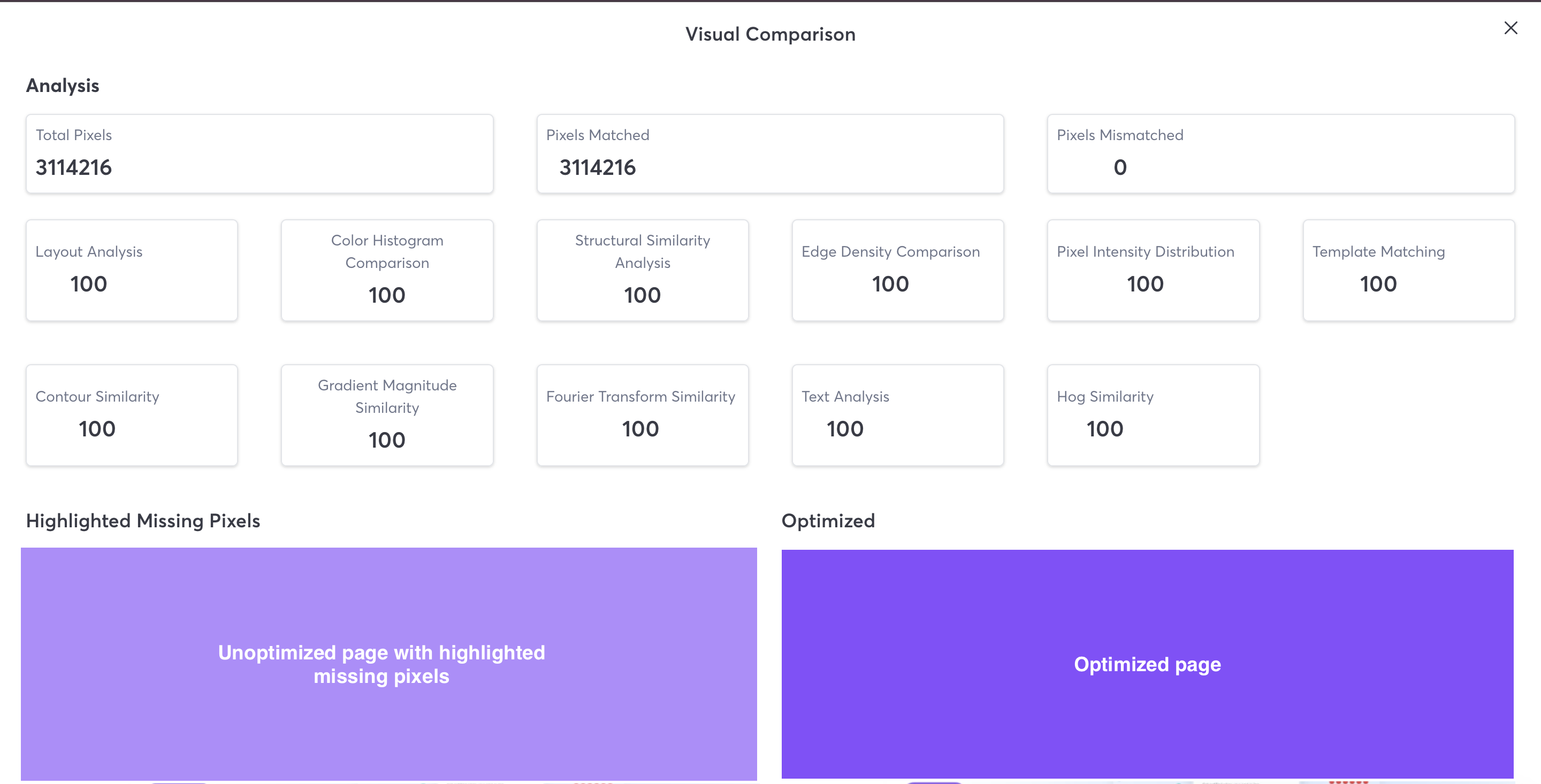The width and height of the screenshot is (1541, 784).
Task: Select the Hog Similarity card
Action: [x=1153, y=415]
